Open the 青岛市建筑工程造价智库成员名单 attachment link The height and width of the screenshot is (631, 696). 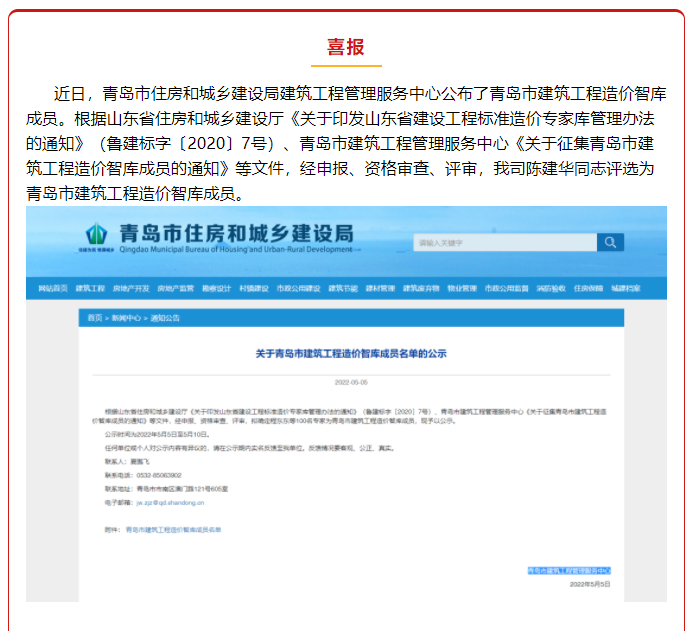172,529
